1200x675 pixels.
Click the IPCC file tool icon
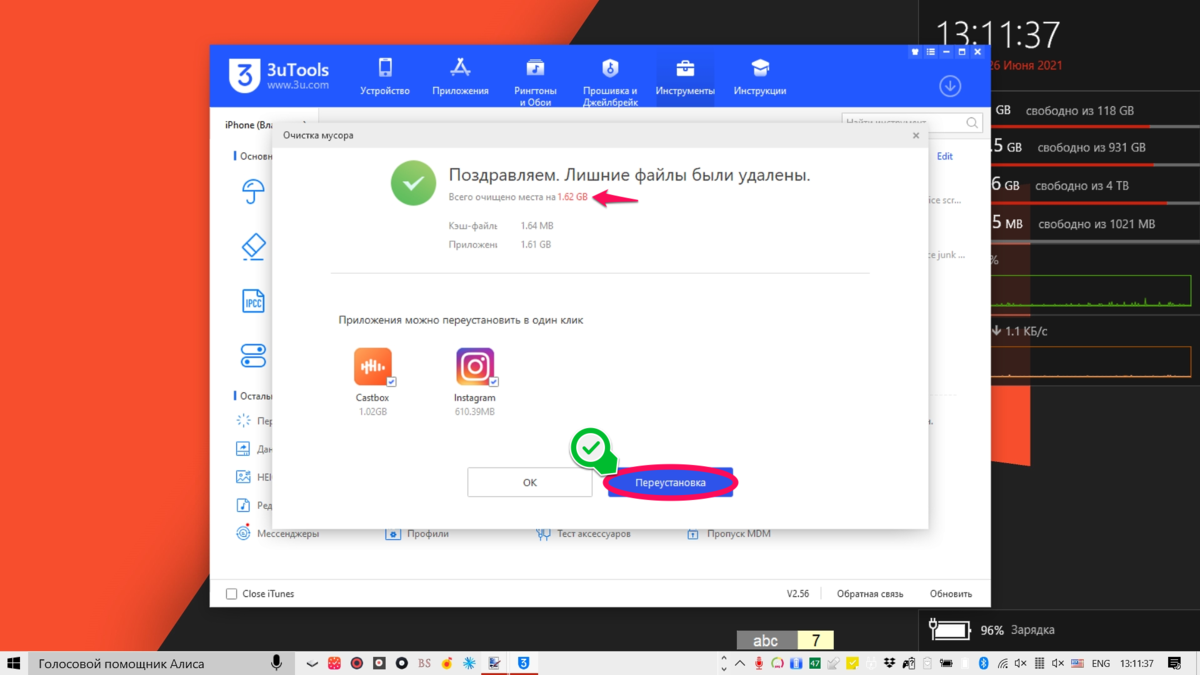[253, 301]
